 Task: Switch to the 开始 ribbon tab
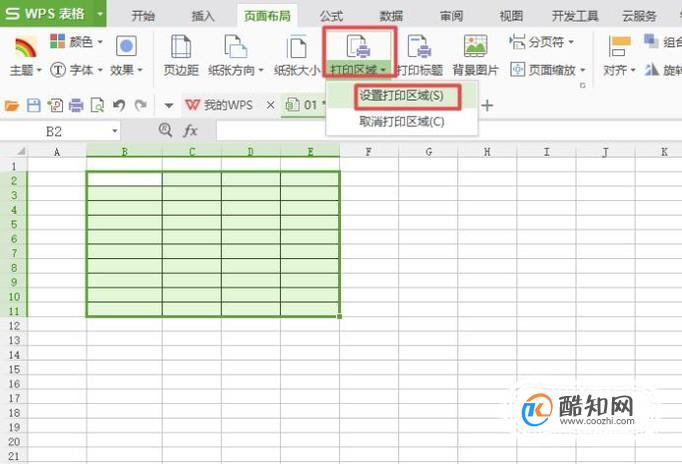point(143,16)
